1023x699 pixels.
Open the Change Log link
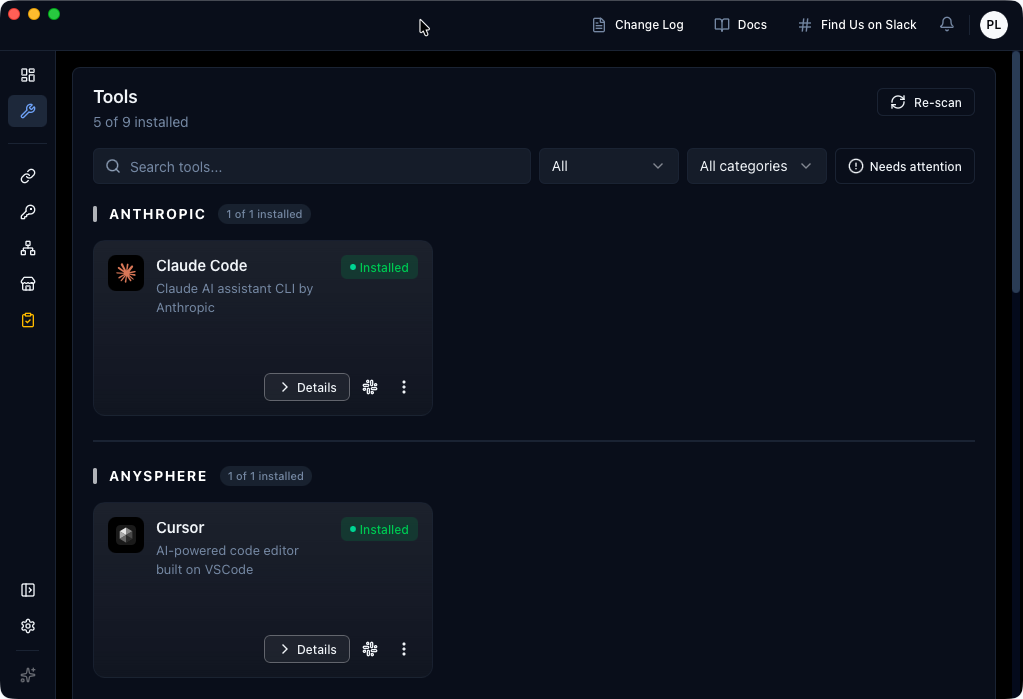637,25
